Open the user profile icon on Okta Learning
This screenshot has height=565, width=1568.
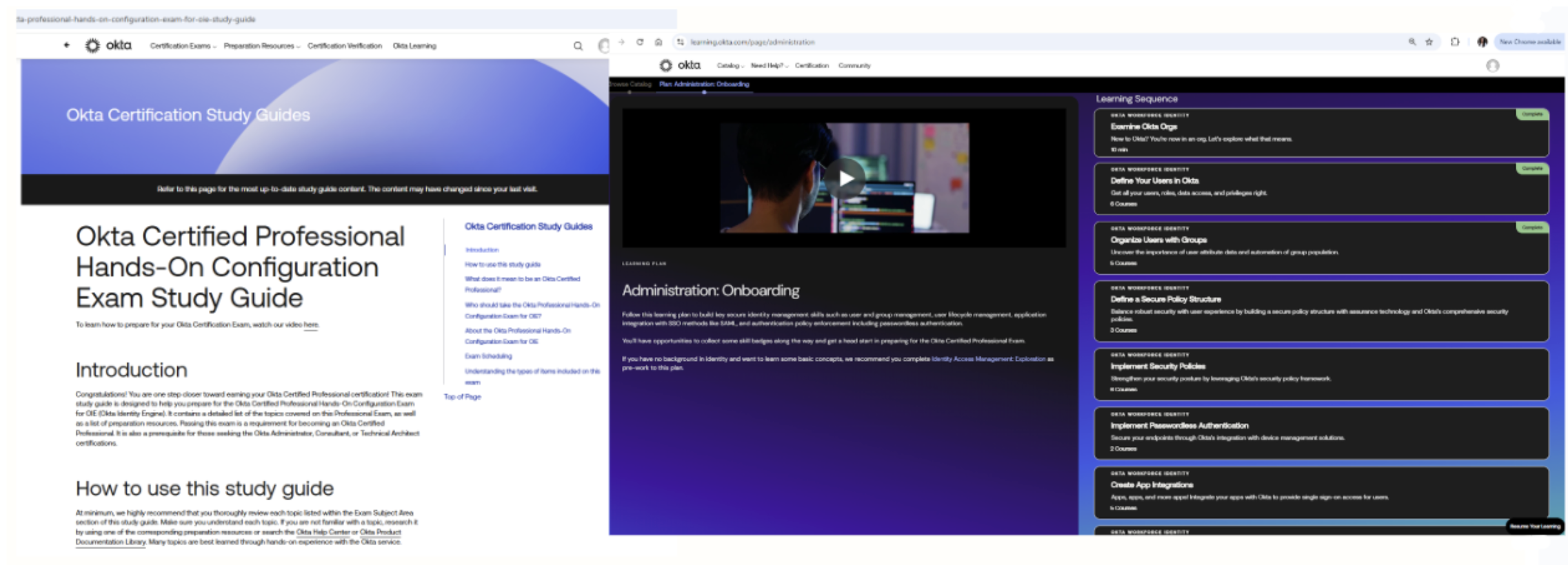1492,65
